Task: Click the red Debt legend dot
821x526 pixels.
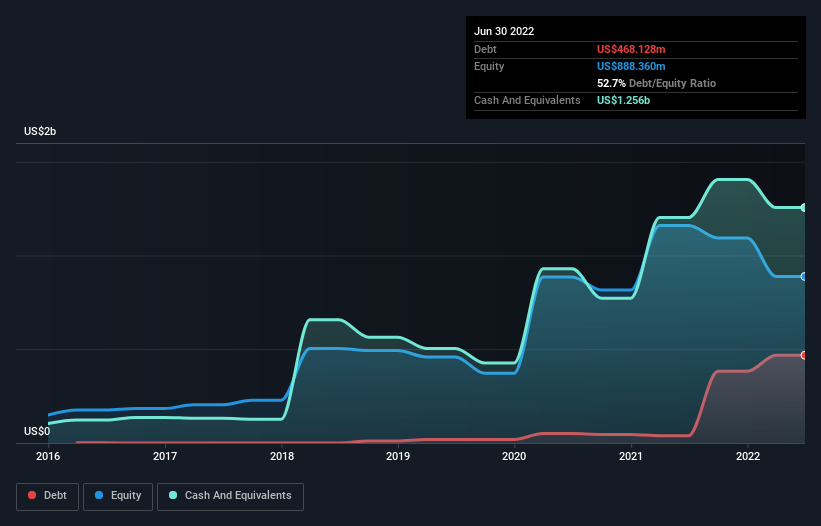Action: tap(32, 495)
